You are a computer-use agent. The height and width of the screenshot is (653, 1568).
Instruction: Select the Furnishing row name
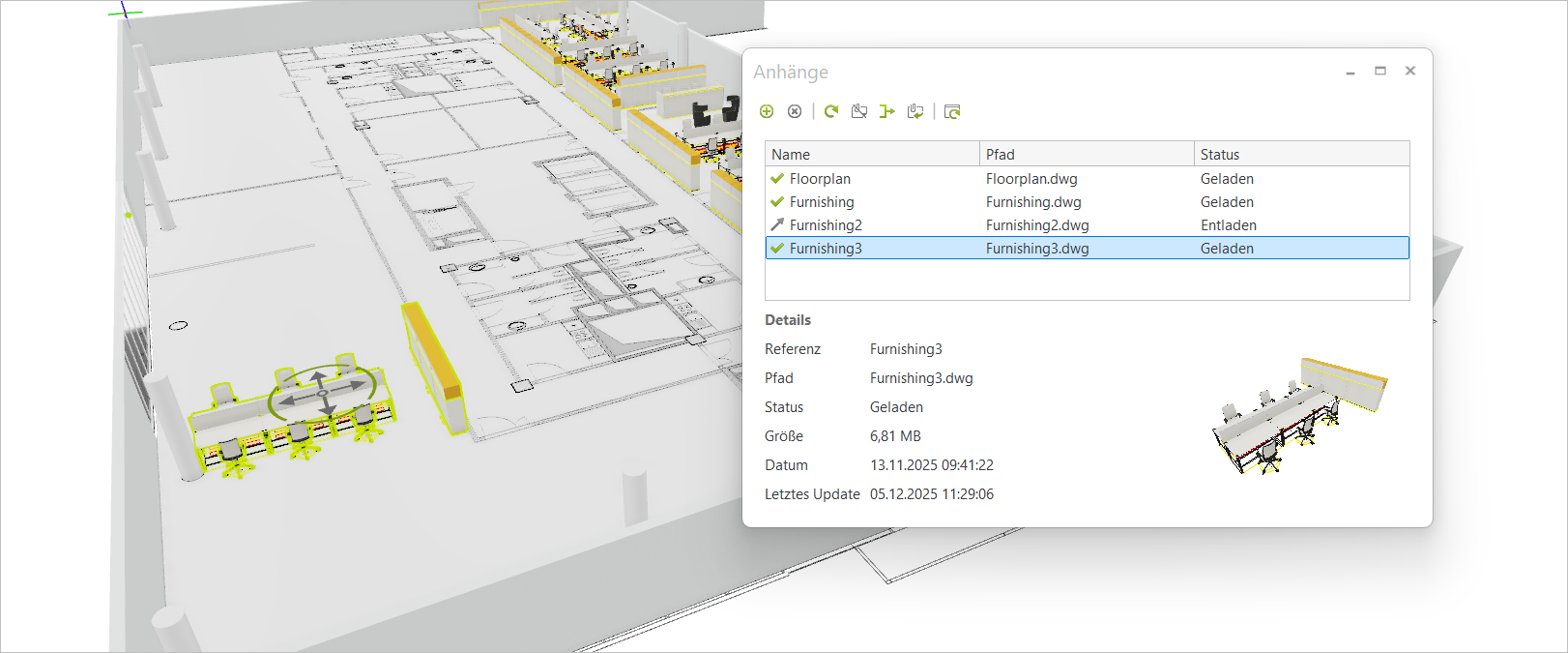822,202
